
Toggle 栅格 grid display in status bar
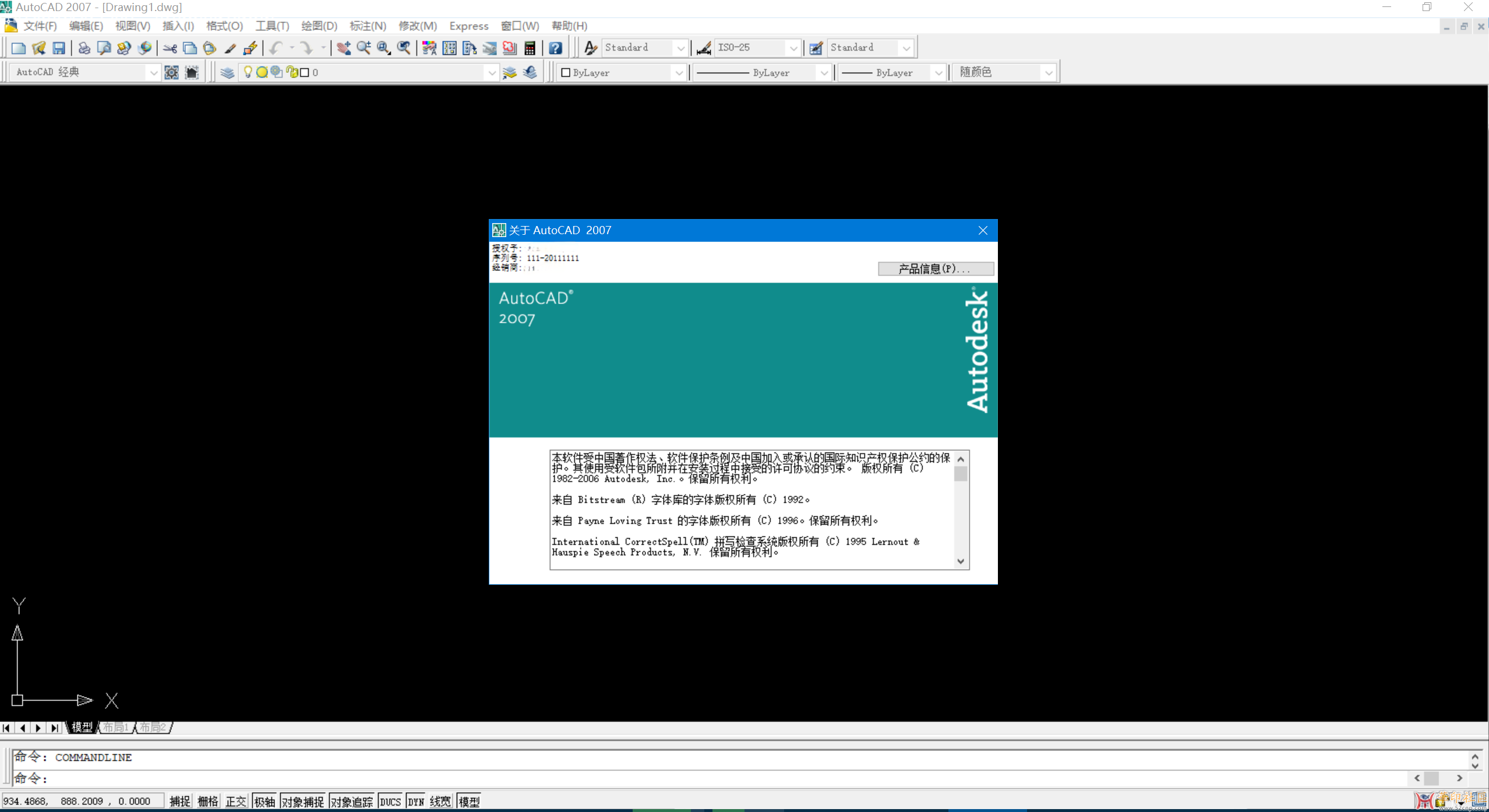(208, 802)
